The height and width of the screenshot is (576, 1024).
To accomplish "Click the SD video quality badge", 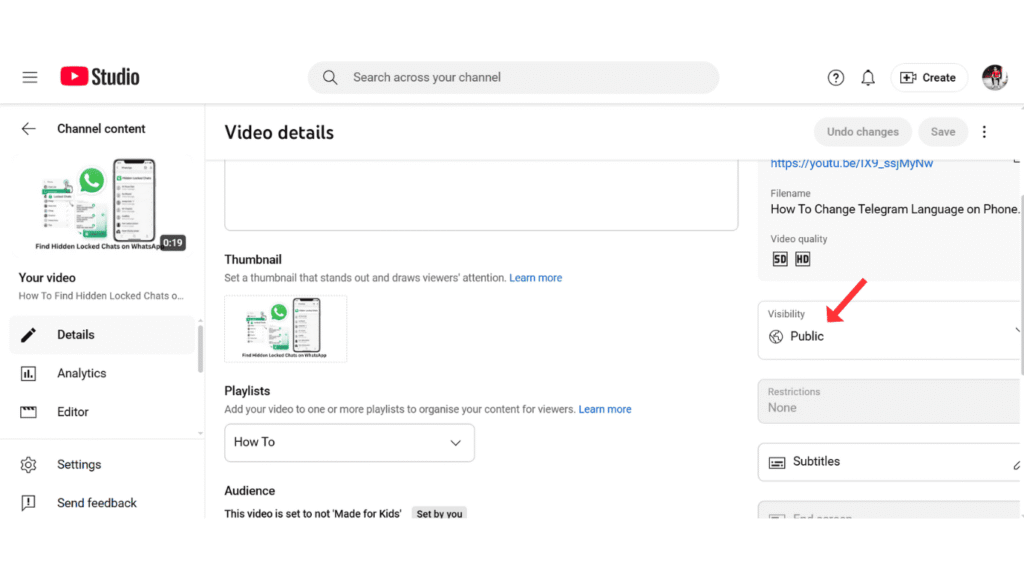I will point(779,258).
